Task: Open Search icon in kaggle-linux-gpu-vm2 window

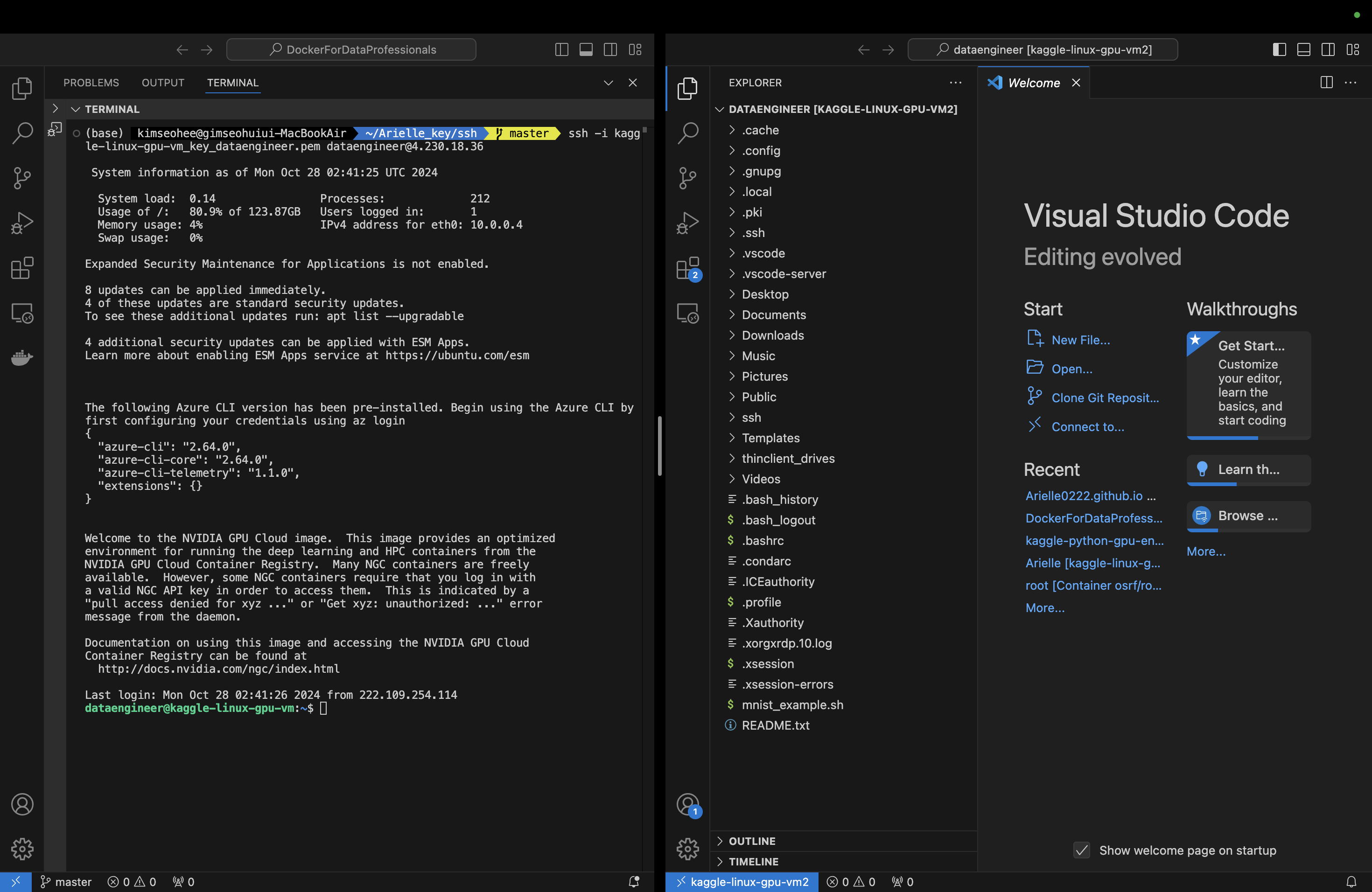Action: tap(687, 132)
